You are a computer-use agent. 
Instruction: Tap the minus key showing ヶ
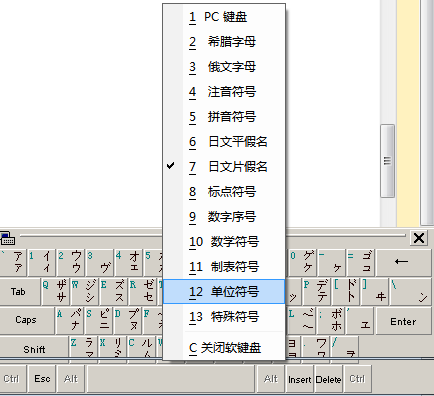click(331, 262)
